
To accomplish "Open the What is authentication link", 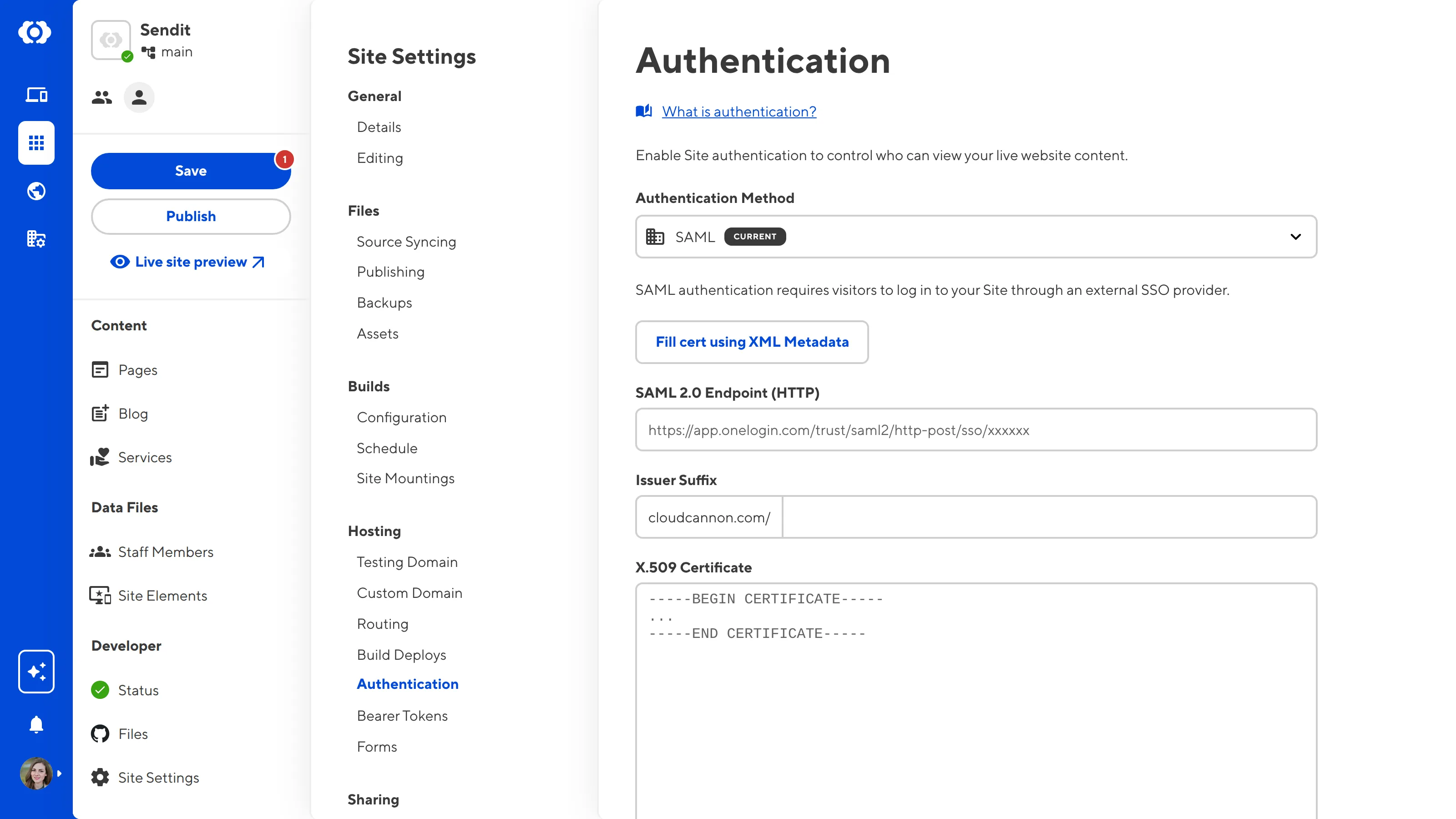I will tap(739, 112).
